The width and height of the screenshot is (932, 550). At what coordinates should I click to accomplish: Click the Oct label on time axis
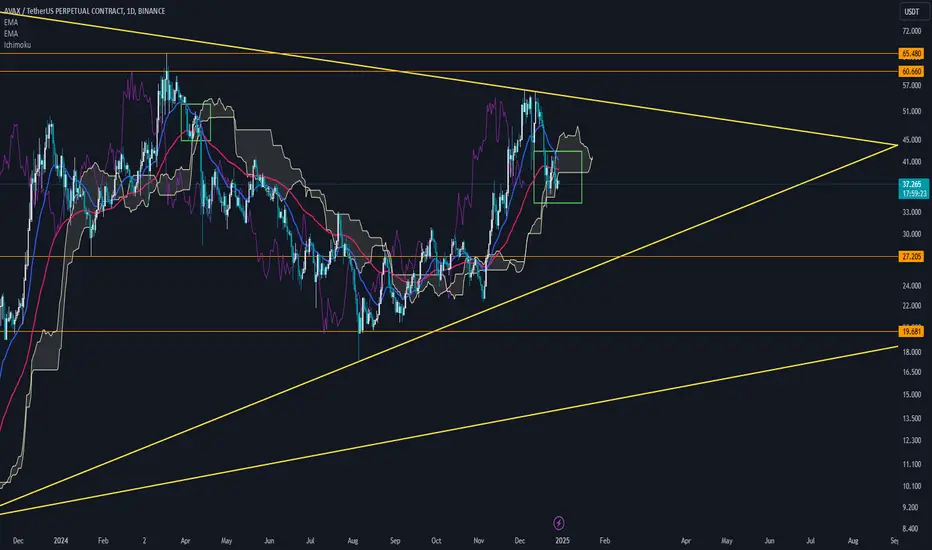coord(436,541)
